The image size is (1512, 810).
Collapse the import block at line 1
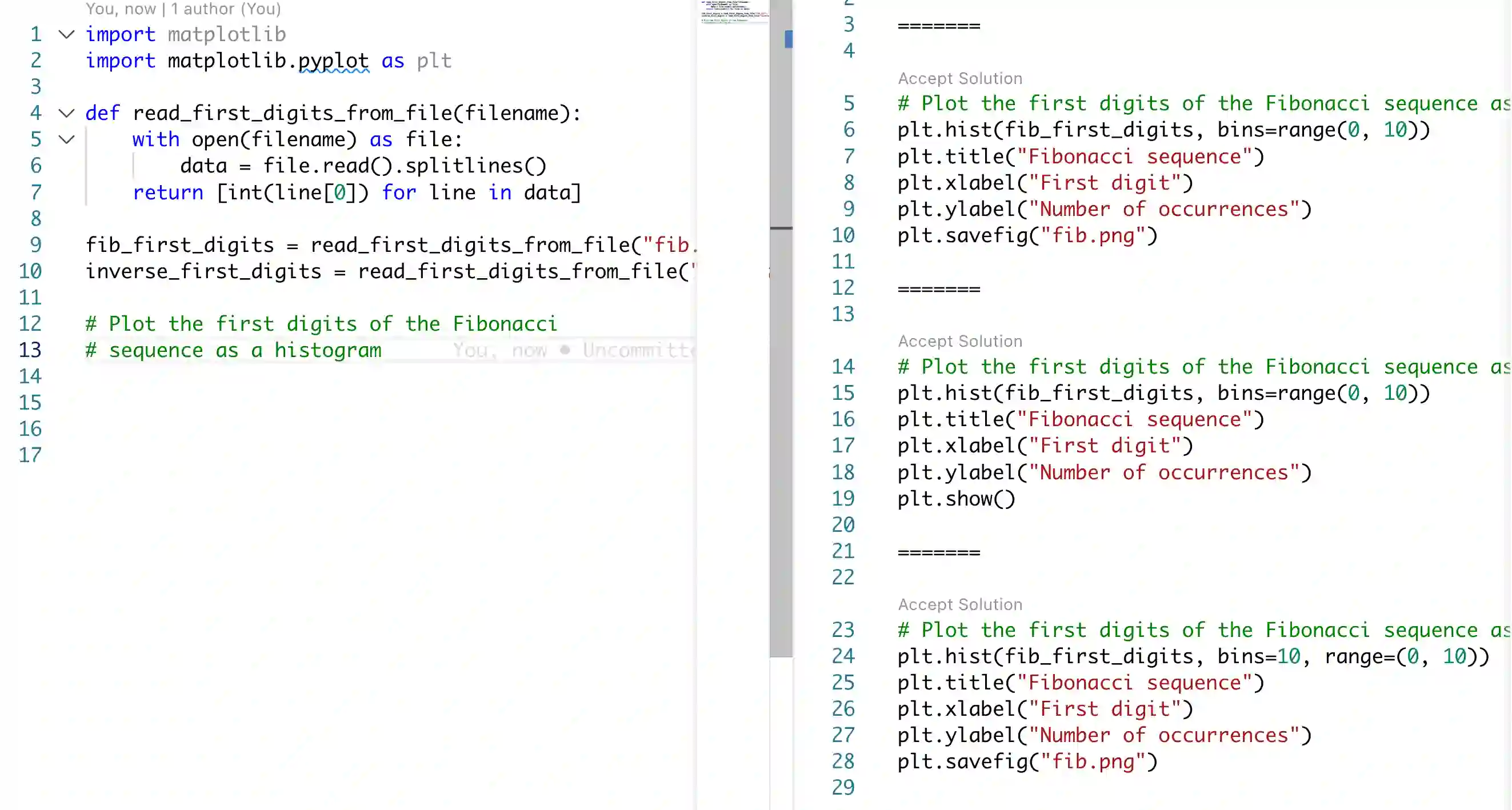tap(67, 34)
